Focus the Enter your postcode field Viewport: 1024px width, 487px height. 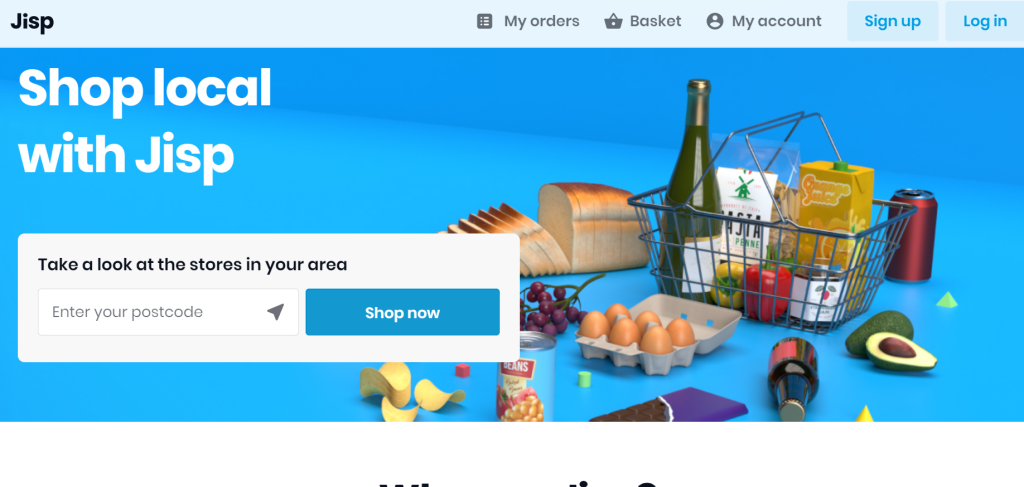pos(168,312)
